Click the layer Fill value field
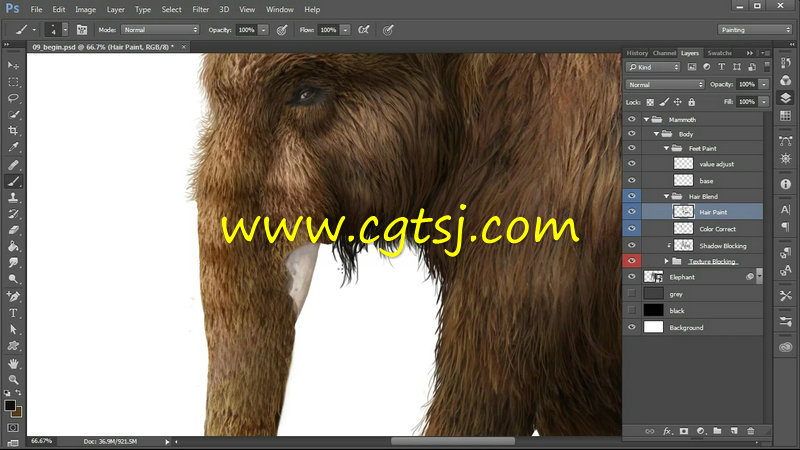 747,102
